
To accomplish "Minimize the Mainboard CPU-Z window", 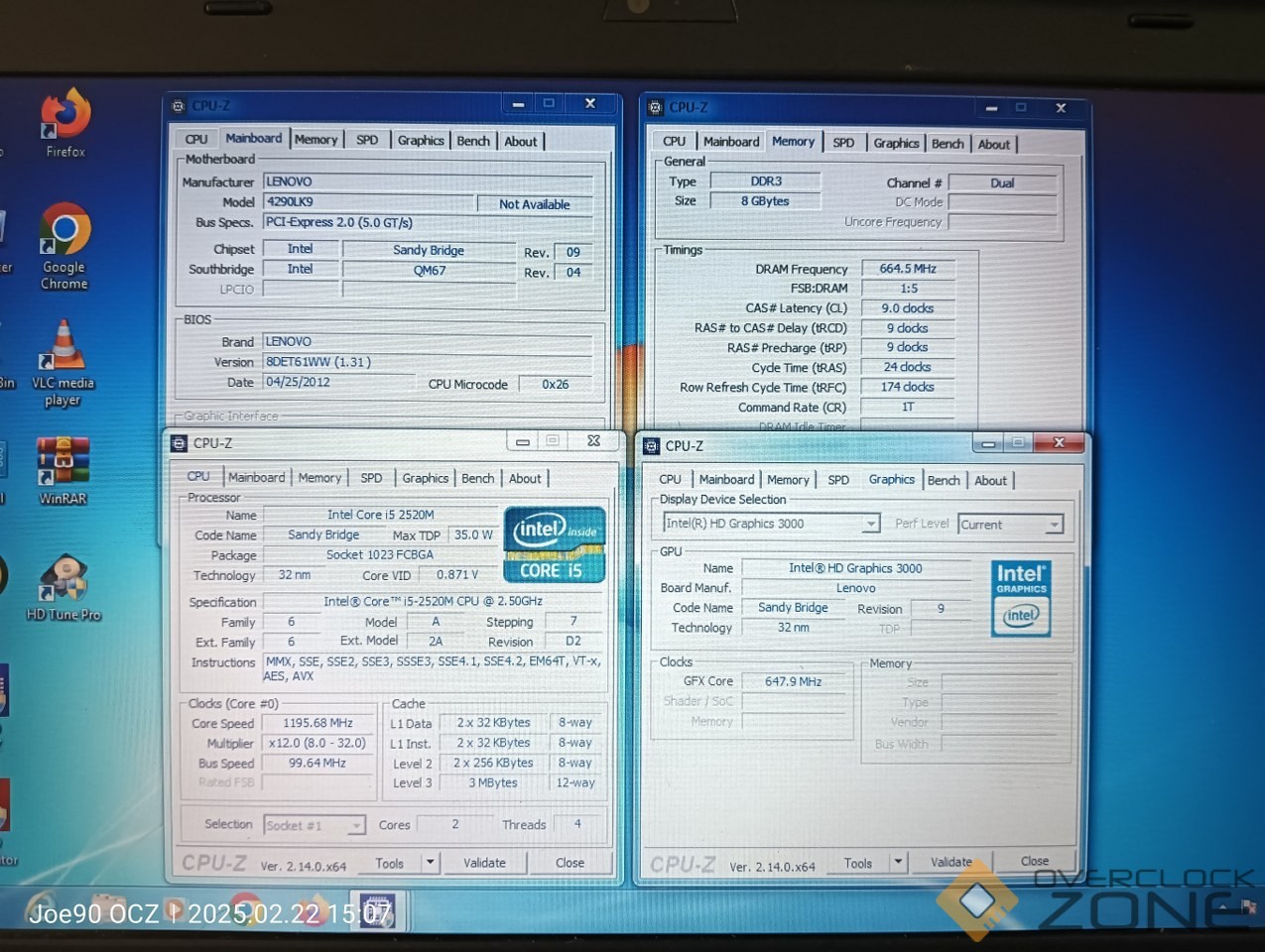I will [x=518, y=104].
